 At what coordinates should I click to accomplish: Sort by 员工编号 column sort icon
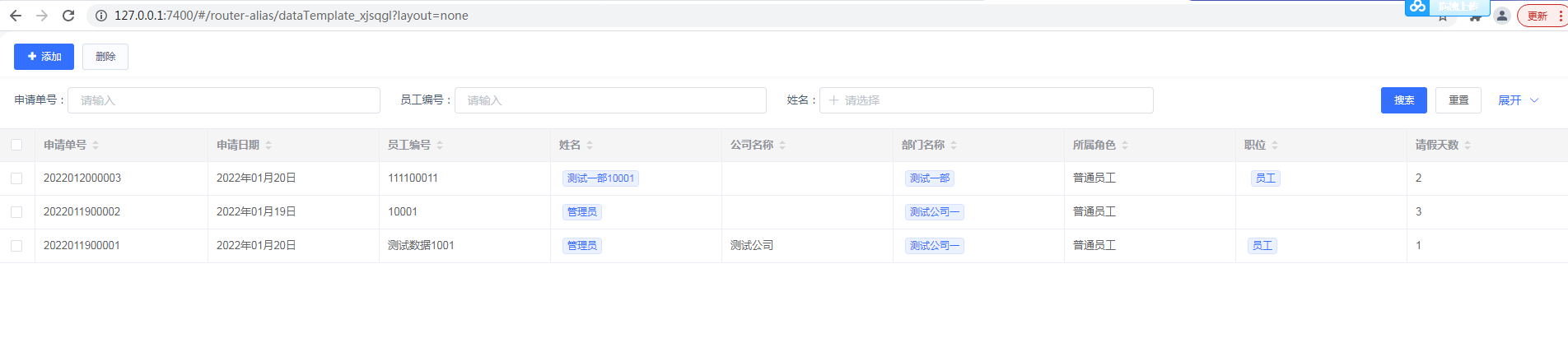(x=440, y=146)
